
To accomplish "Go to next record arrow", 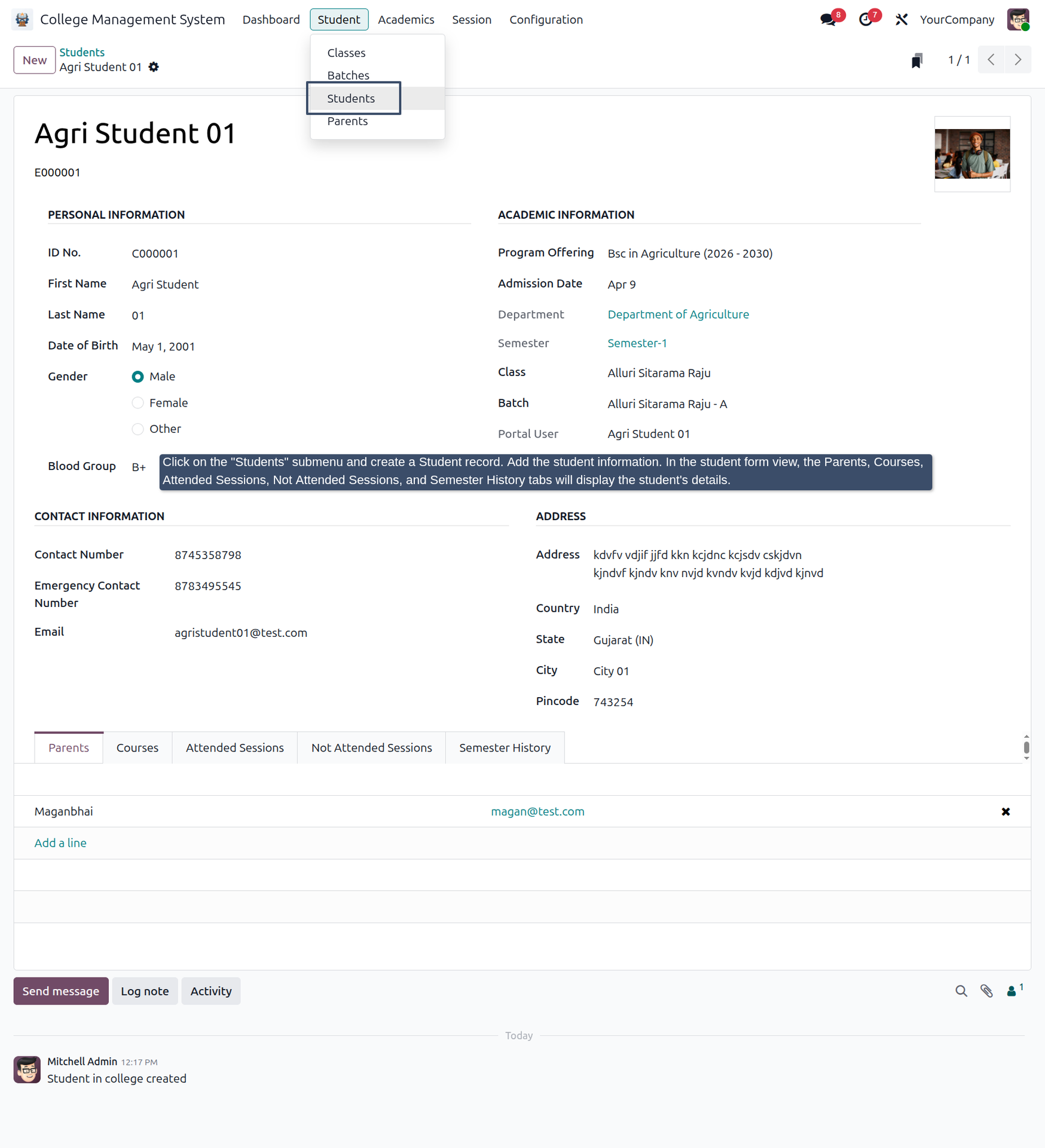I will tap(1018, 60).
